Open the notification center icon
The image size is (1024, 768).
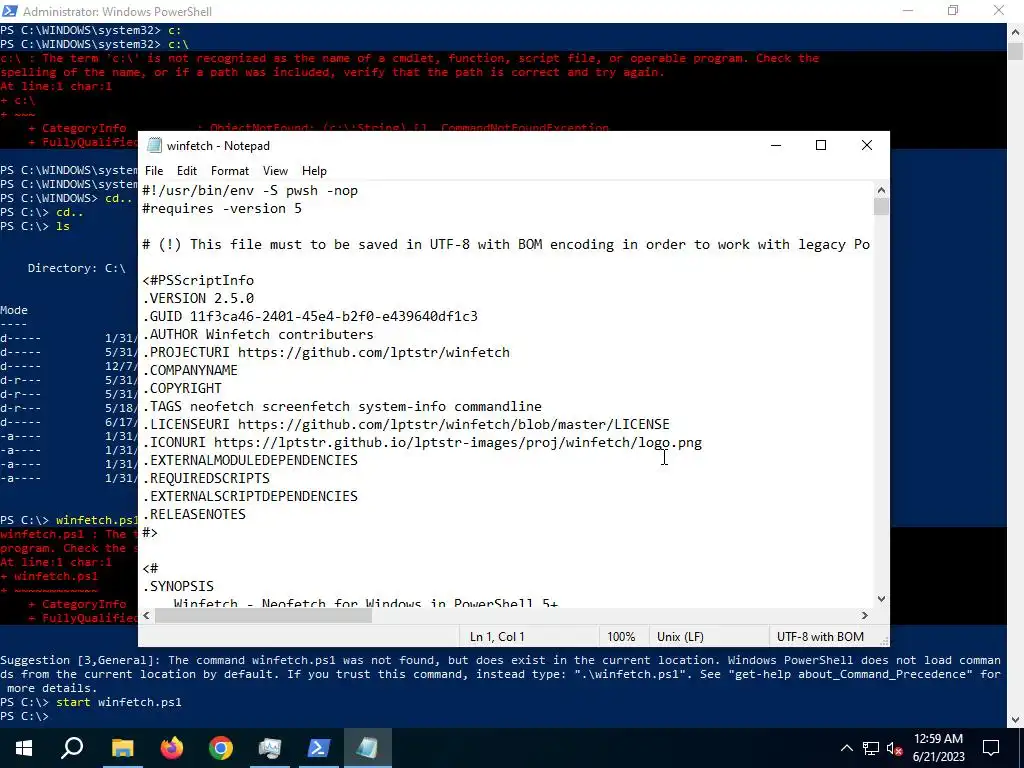pyautogui.click(x=991, y=748)
